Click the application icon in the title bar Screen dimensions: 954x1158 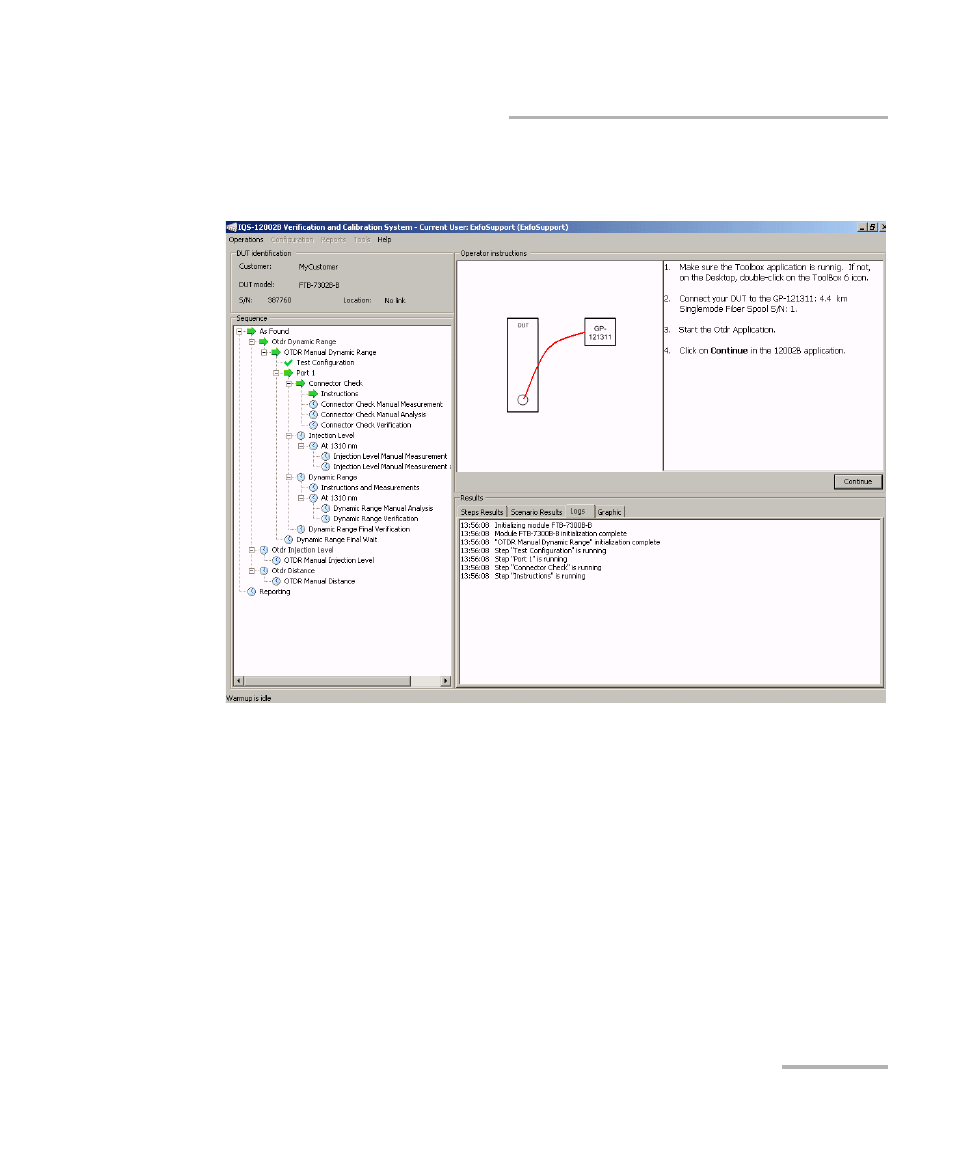[x=232, y=227]
